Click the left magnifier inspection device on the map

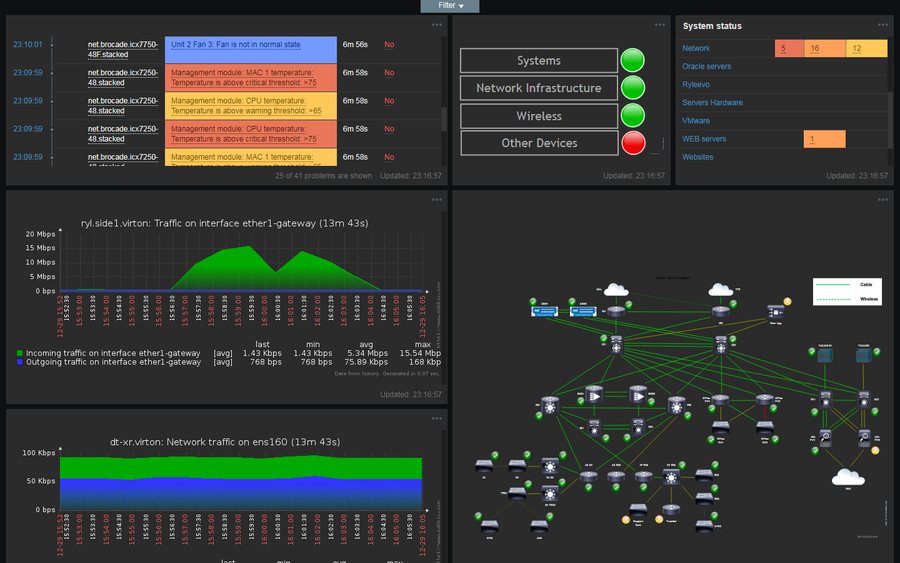coord(825,438)
